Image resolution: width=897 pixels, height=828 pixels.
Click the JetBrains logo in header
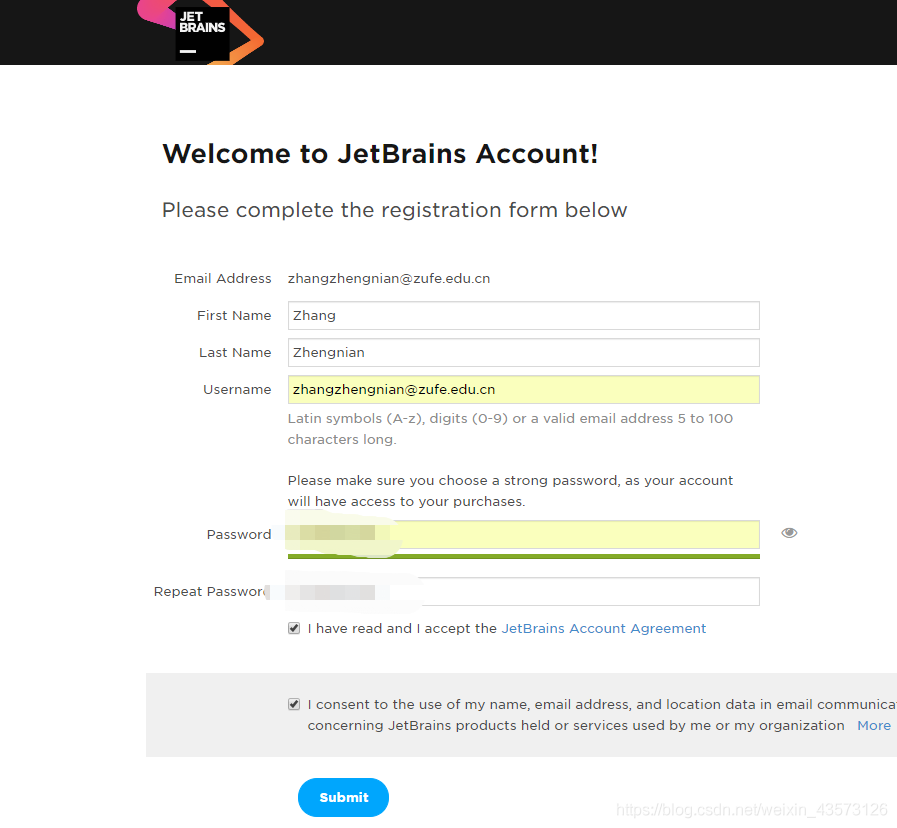coord(202,31)
